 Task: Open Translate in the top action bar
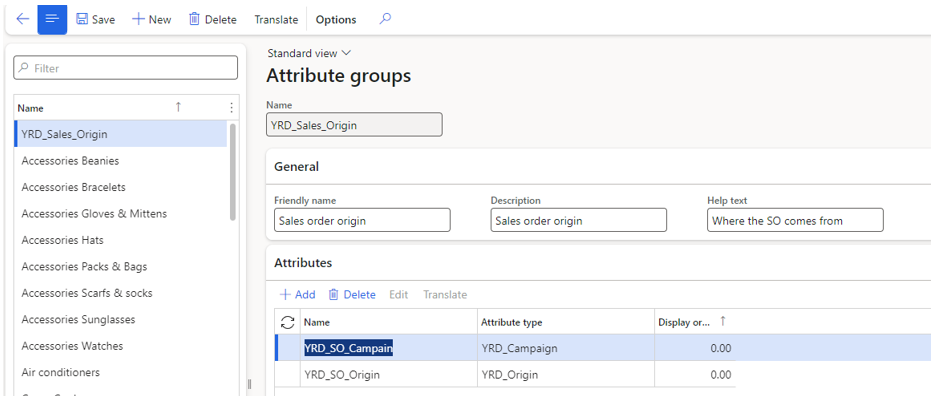click(x=276, y=20)
